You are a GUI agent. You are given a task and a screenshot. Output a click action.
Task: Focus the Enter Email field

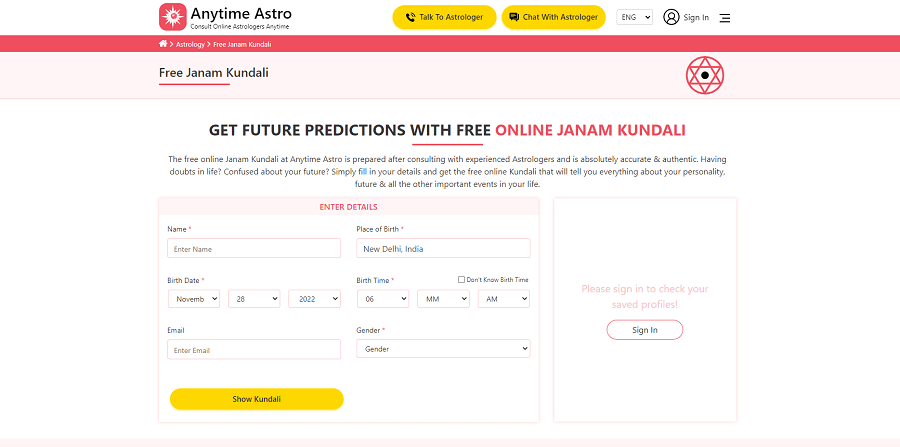[x=254, y=349]
